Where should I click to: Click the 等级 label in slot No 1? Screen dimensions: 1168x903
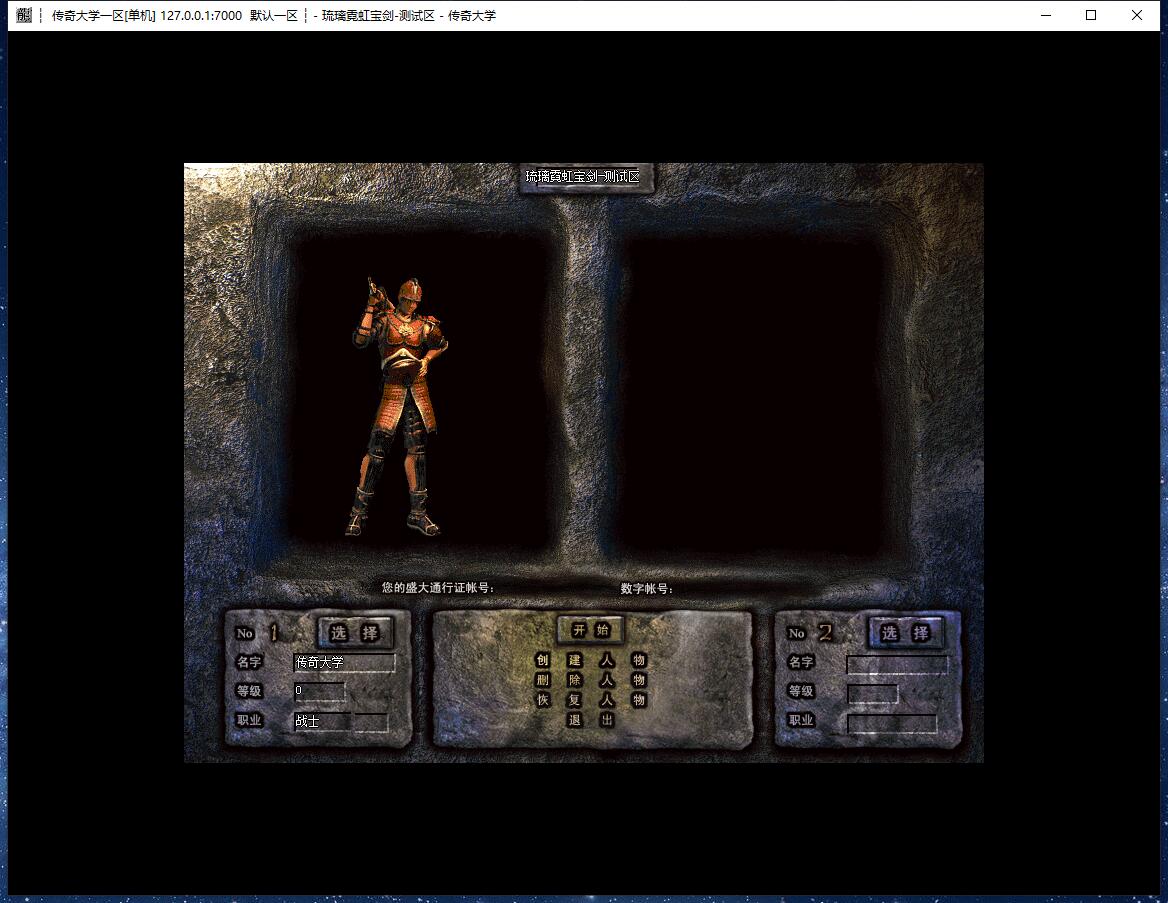click(x=249, y=691)
